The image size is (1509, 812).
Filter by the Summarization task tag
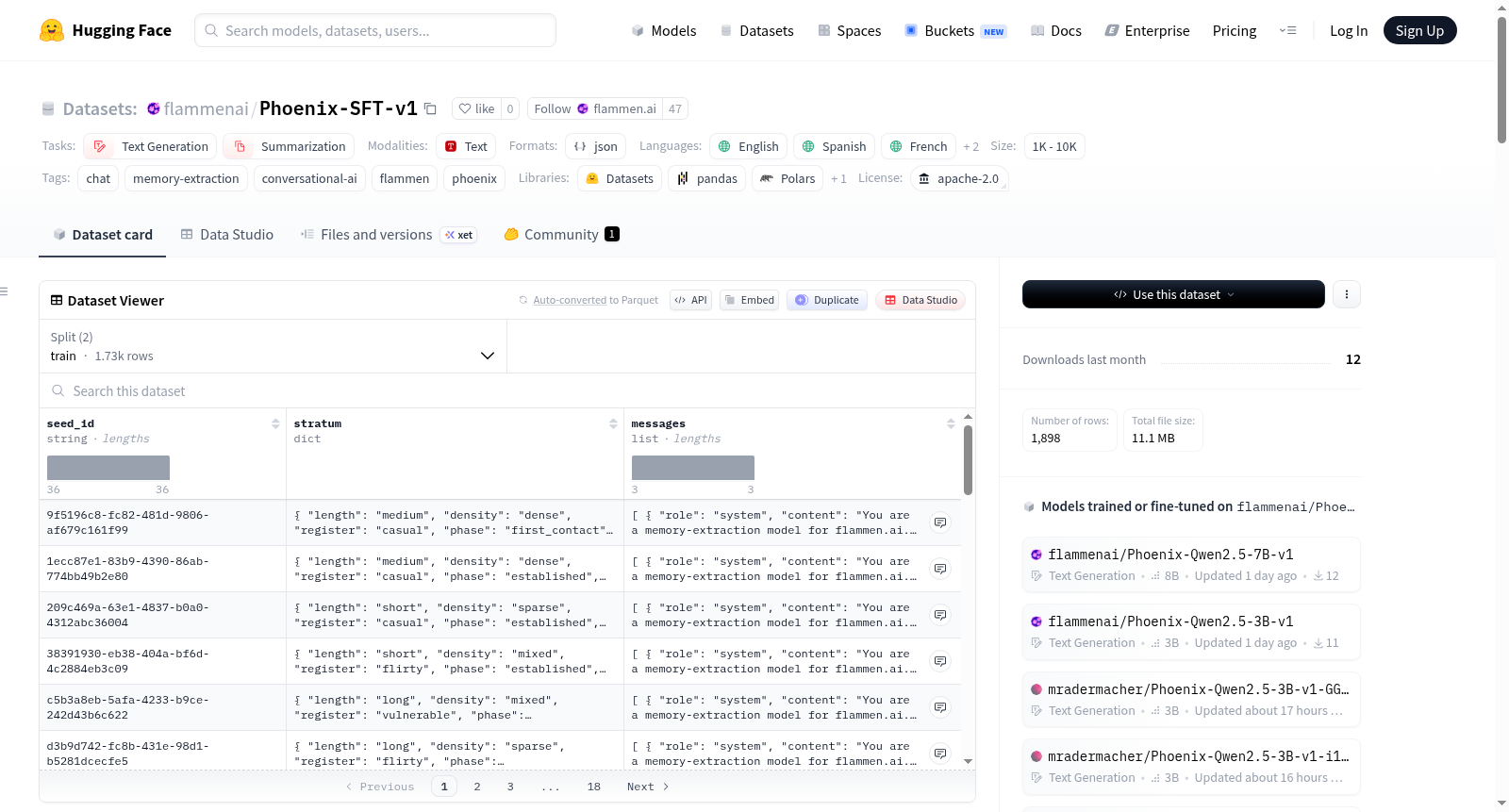pyautogui.click(x=289, y=146)
